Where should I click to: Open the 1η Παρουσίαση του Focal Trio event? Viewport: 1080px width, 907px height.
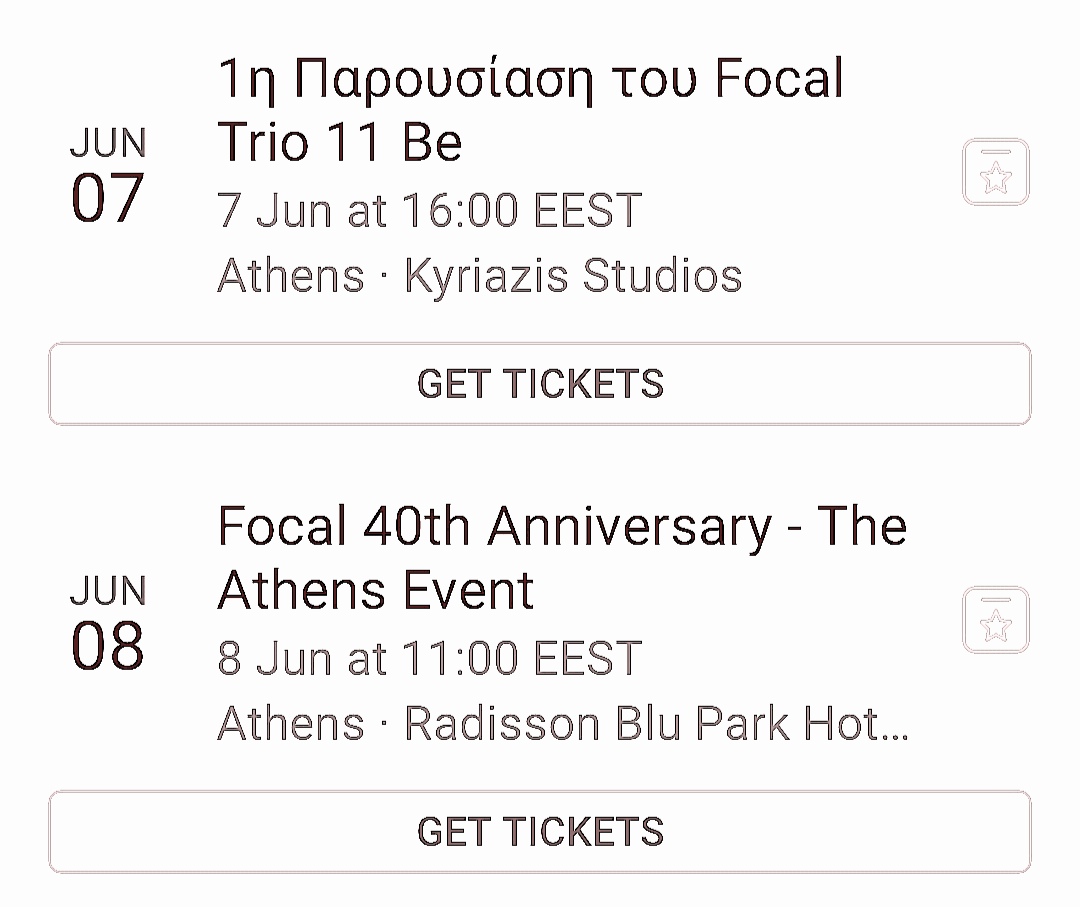point(530,110)
